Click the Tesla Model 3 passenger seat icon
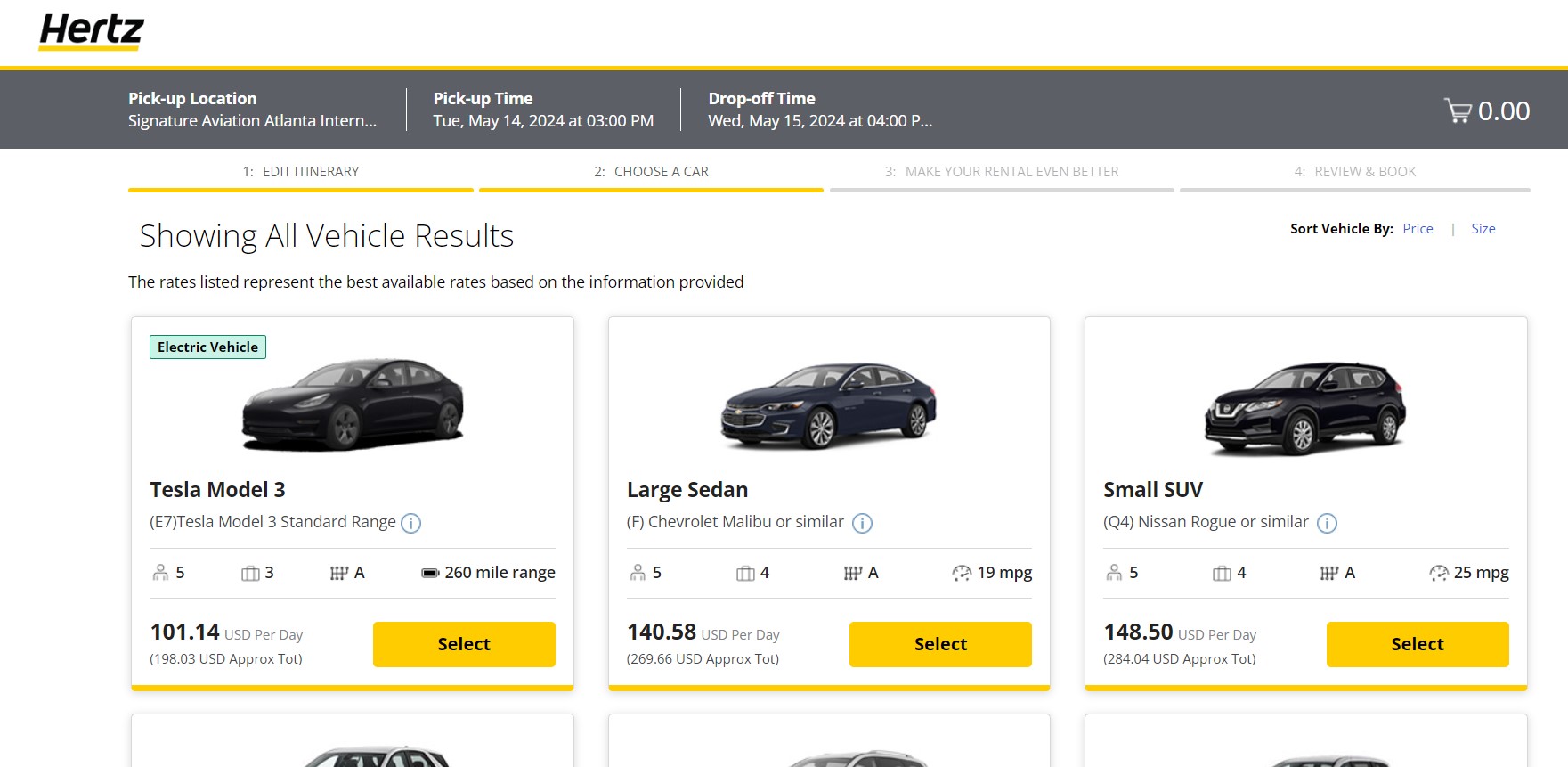1568x767 pixels. click(160, 573)
